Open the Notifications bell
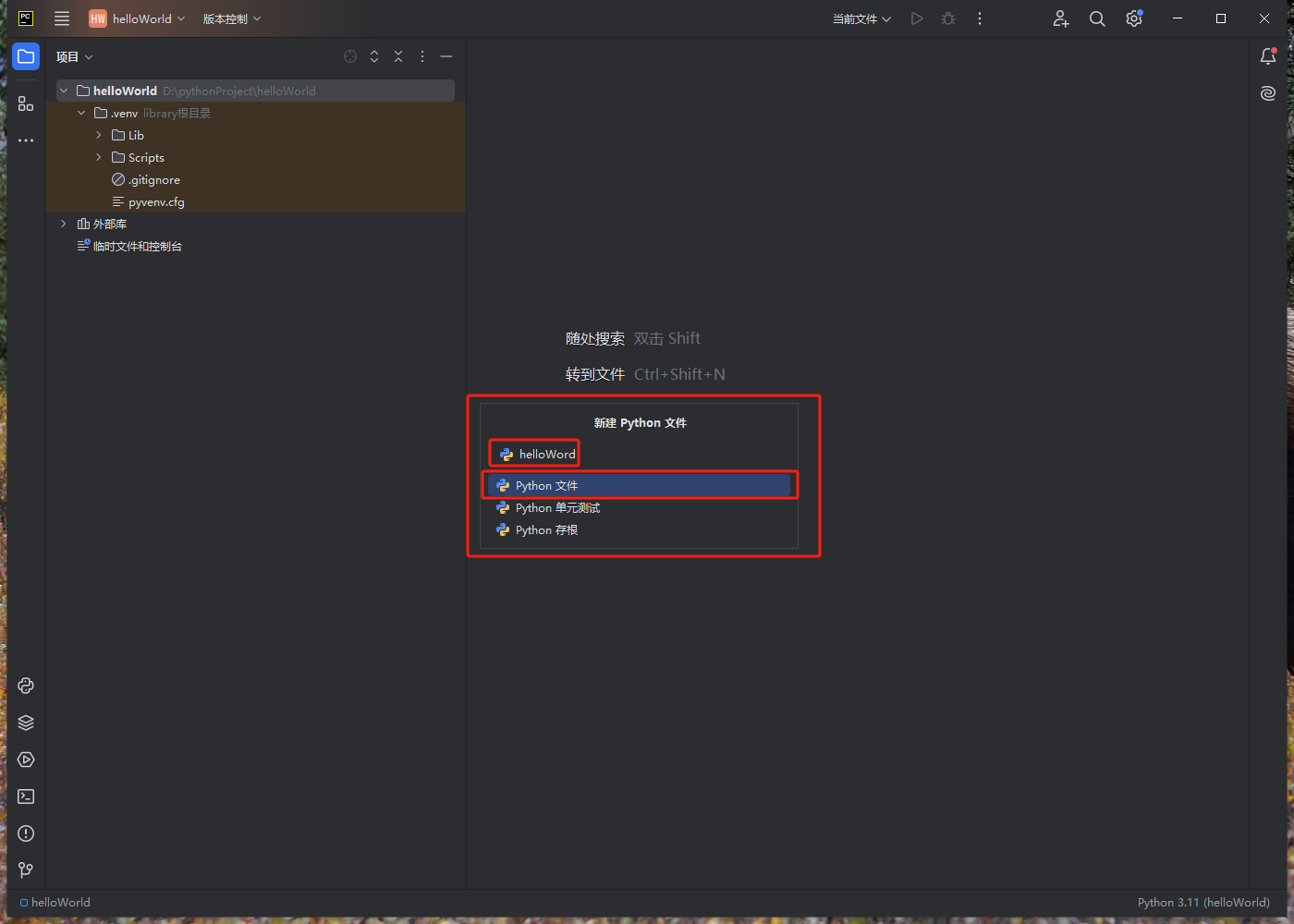1294x924 pixels. pos(1268,56)
